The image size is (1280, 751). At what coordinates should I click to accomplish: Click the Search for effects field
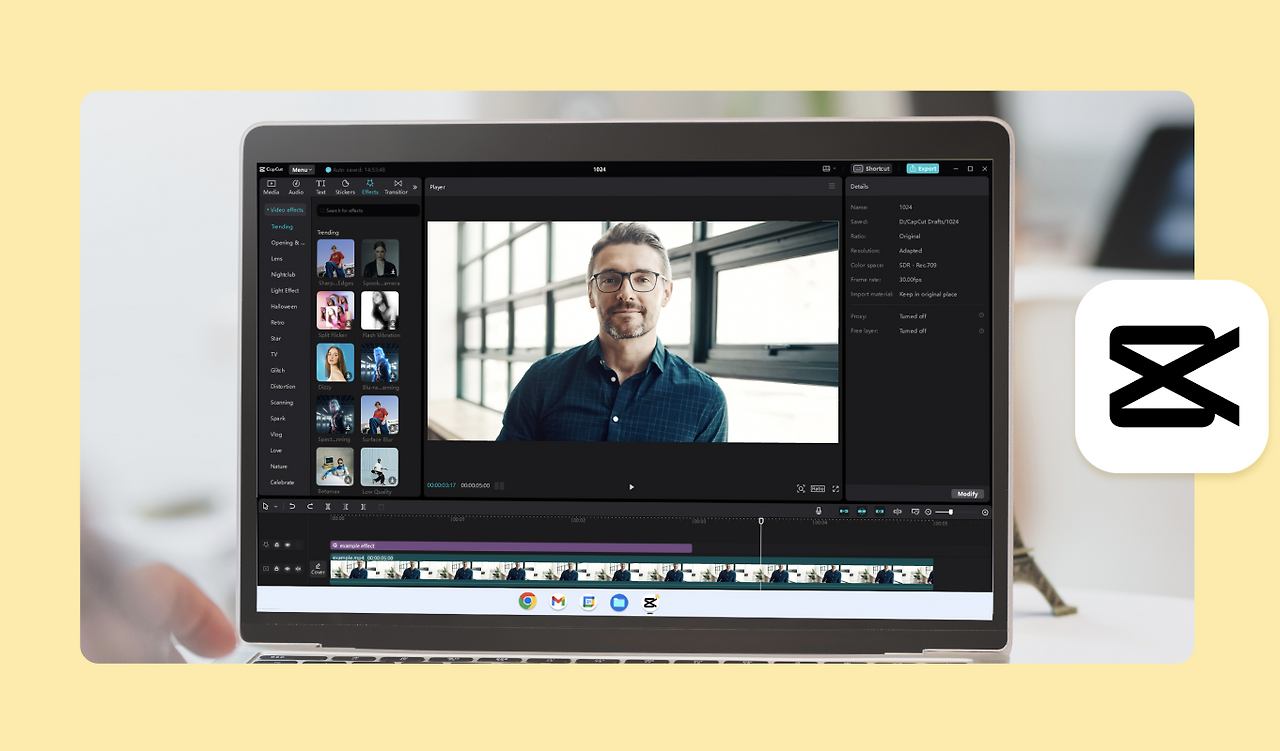pos(368,210)
